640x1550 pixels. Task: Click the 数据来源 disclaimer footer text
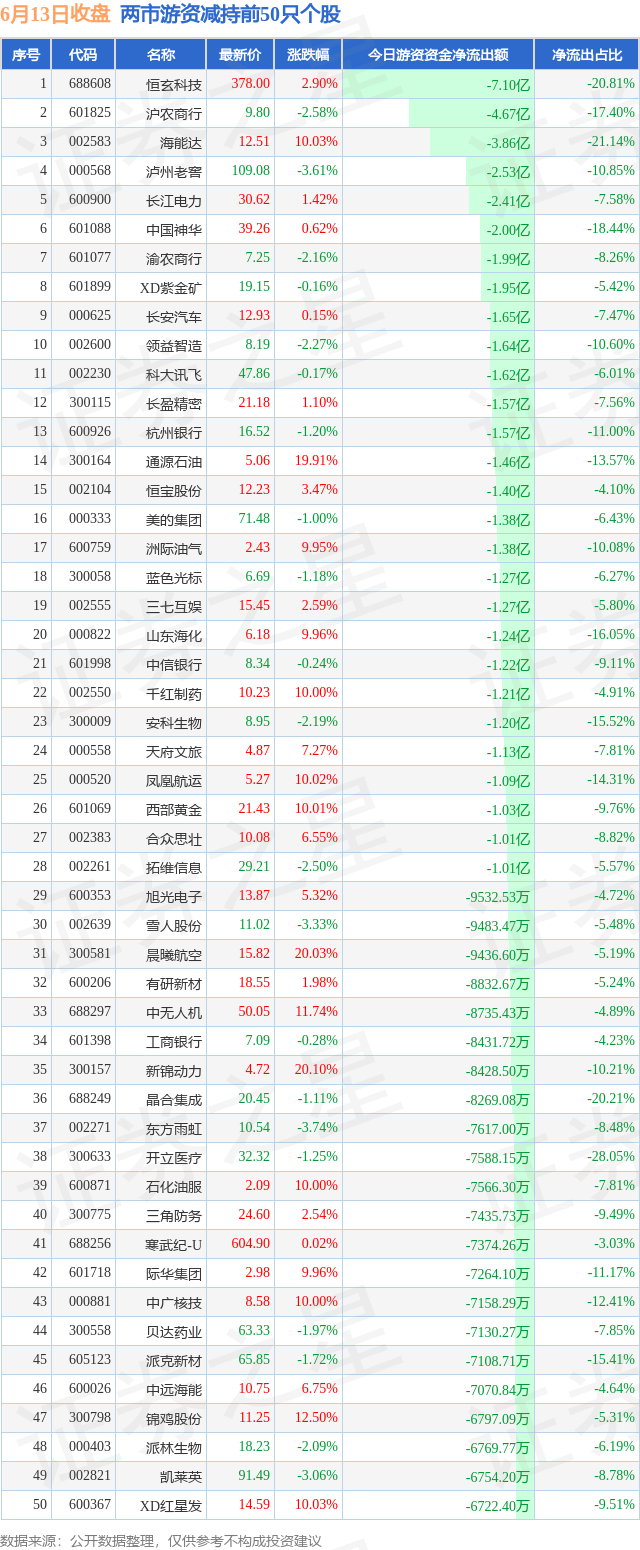click(x=161, y=1541)
